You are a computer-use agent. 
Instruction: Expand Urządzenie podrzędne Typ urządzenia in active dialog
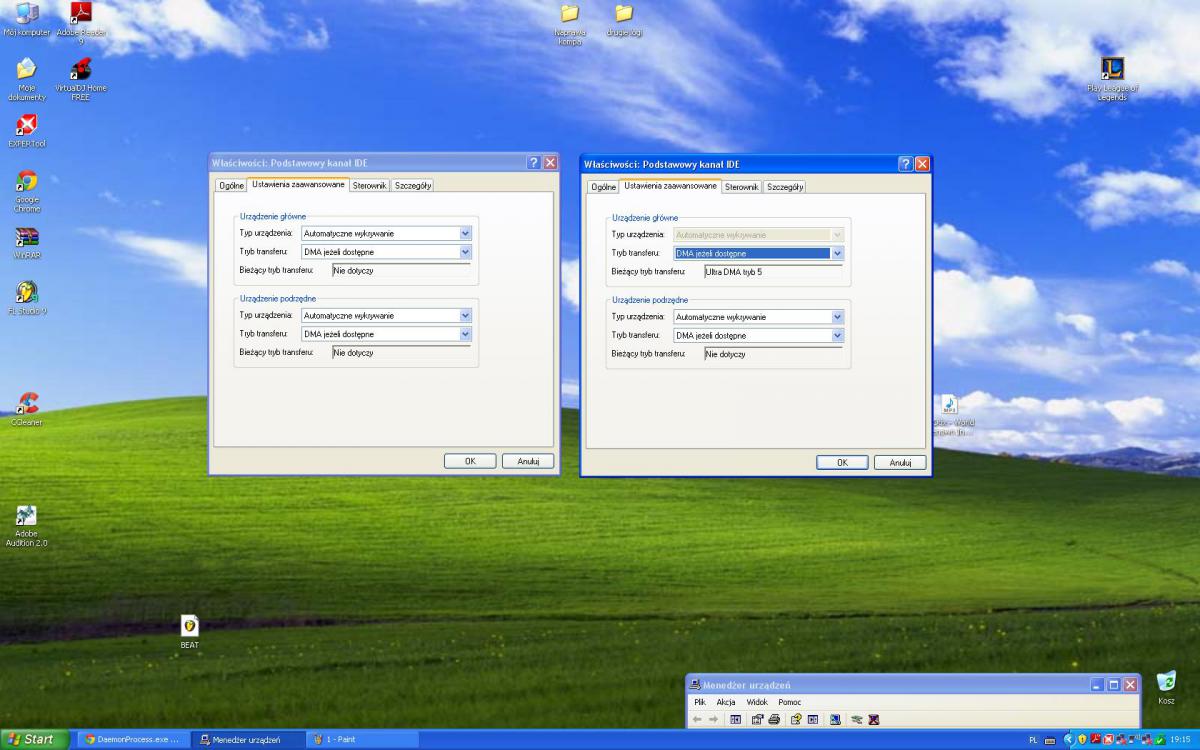[838, 317]
